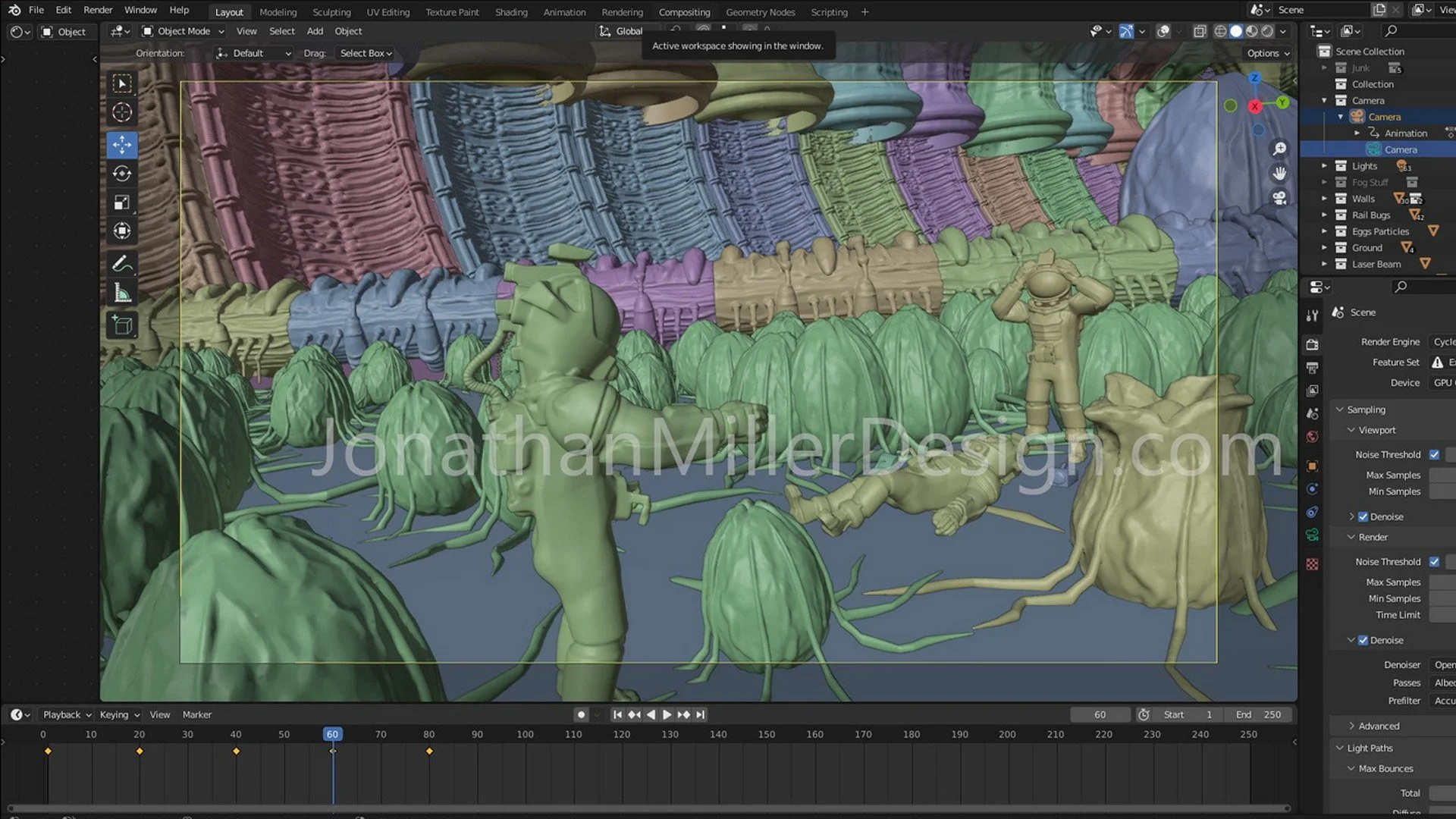1456x819 pixels.
Task: Toggle the camera view icon
Action: pyautogui.click(x=1279, y=199)
